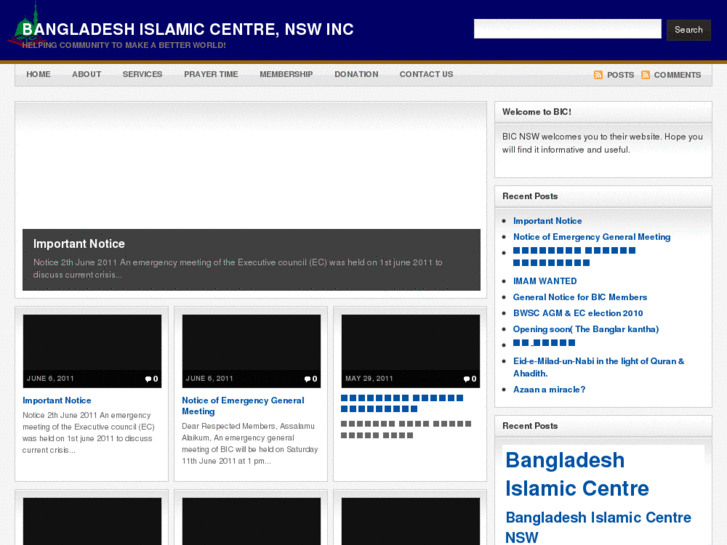Viewport: 727px width, 545px height.
Task: Open the May 29, 2011 post title link
Action: point(402,404)
